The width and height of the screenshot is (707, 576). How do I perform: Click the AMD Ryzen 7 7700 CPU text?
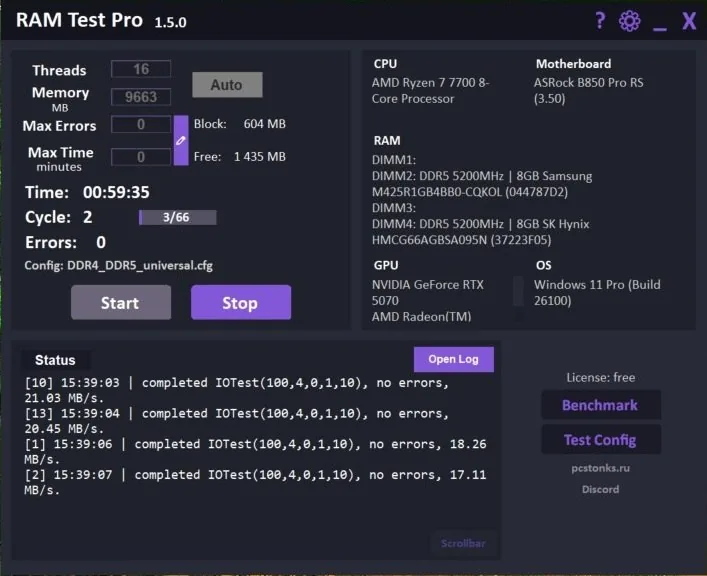pyautogui.click(x=431, y=91)
